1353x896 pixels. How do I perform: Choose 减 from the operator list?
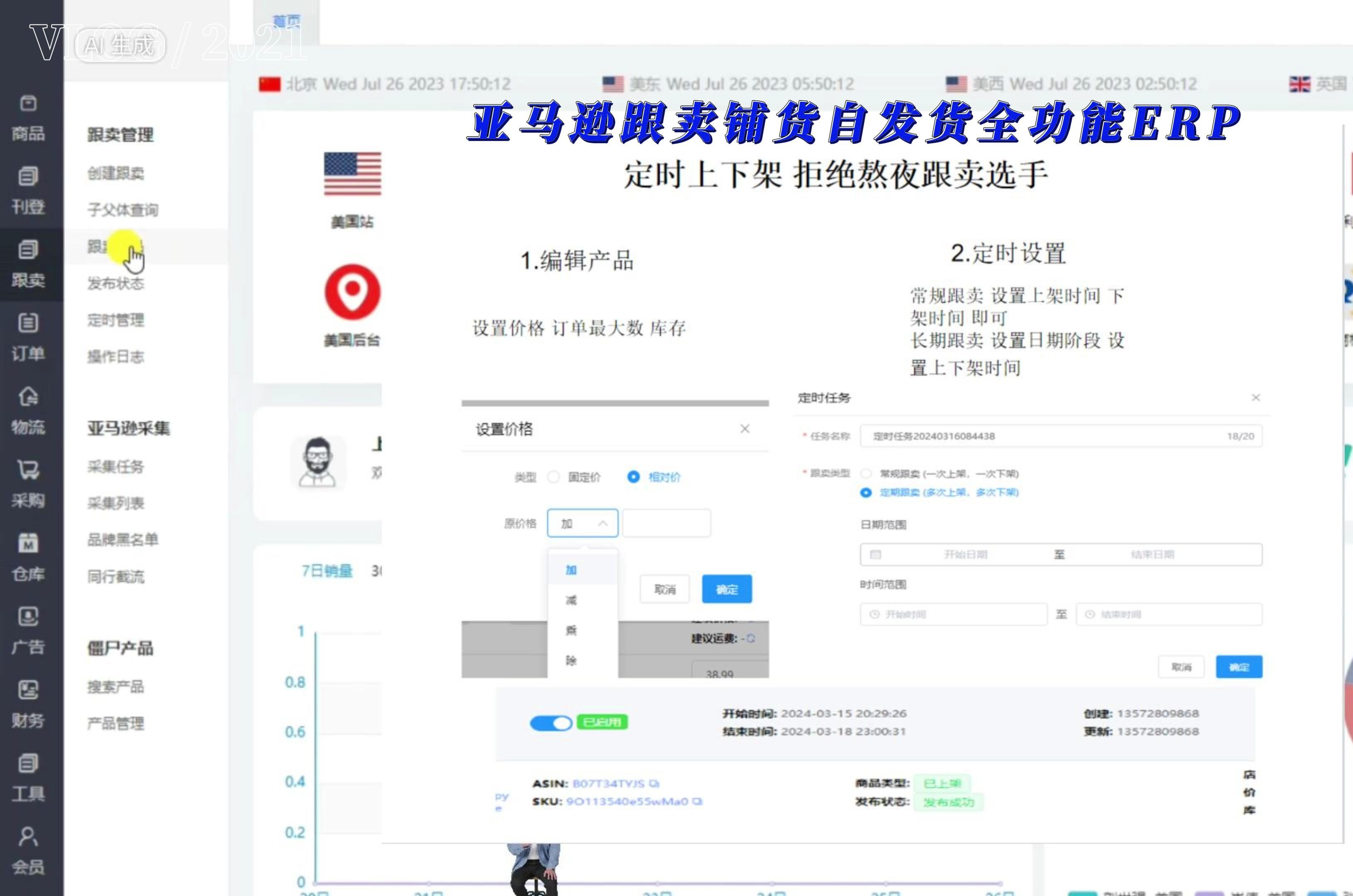[582, 600]
